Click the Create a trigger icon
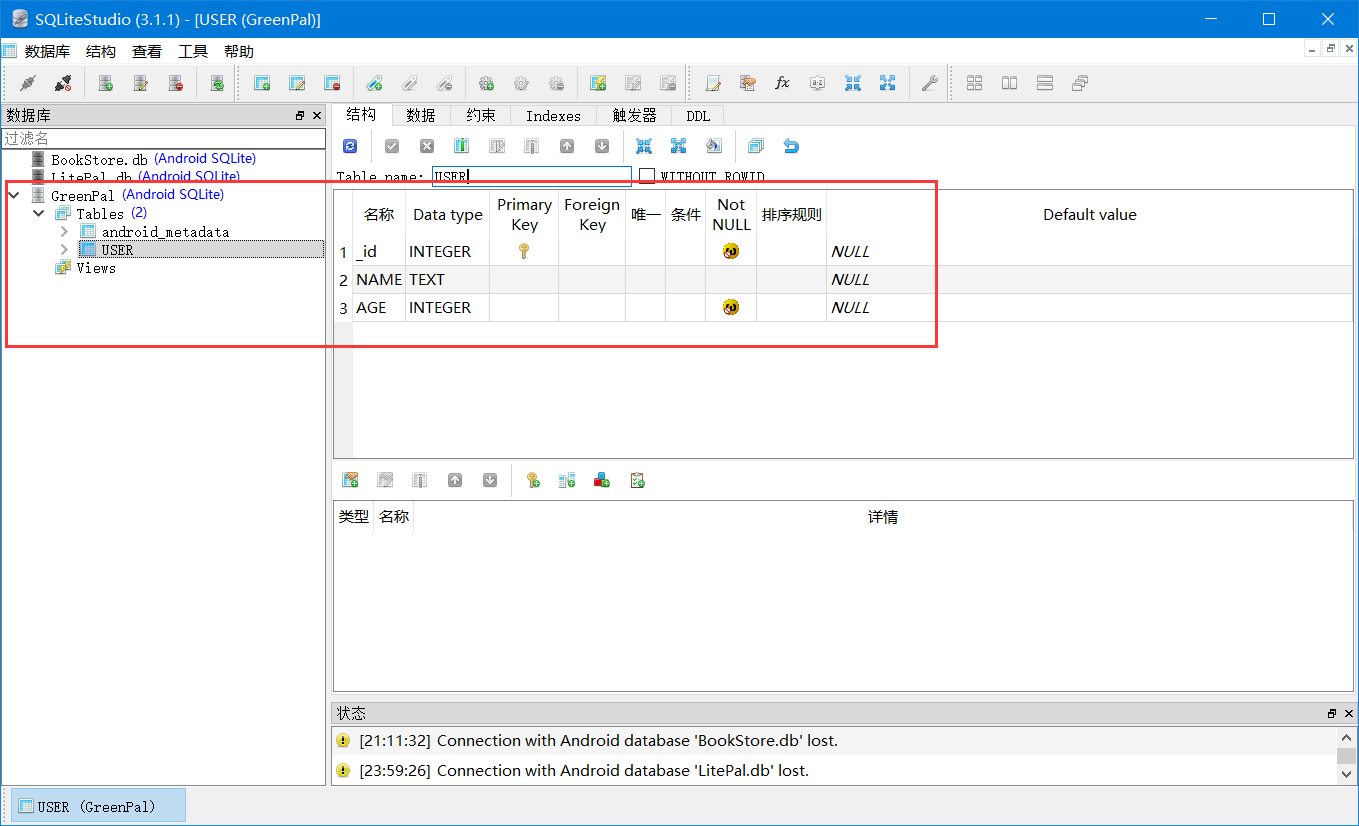This screenshot has width=1359, height=826. [487, 83]
